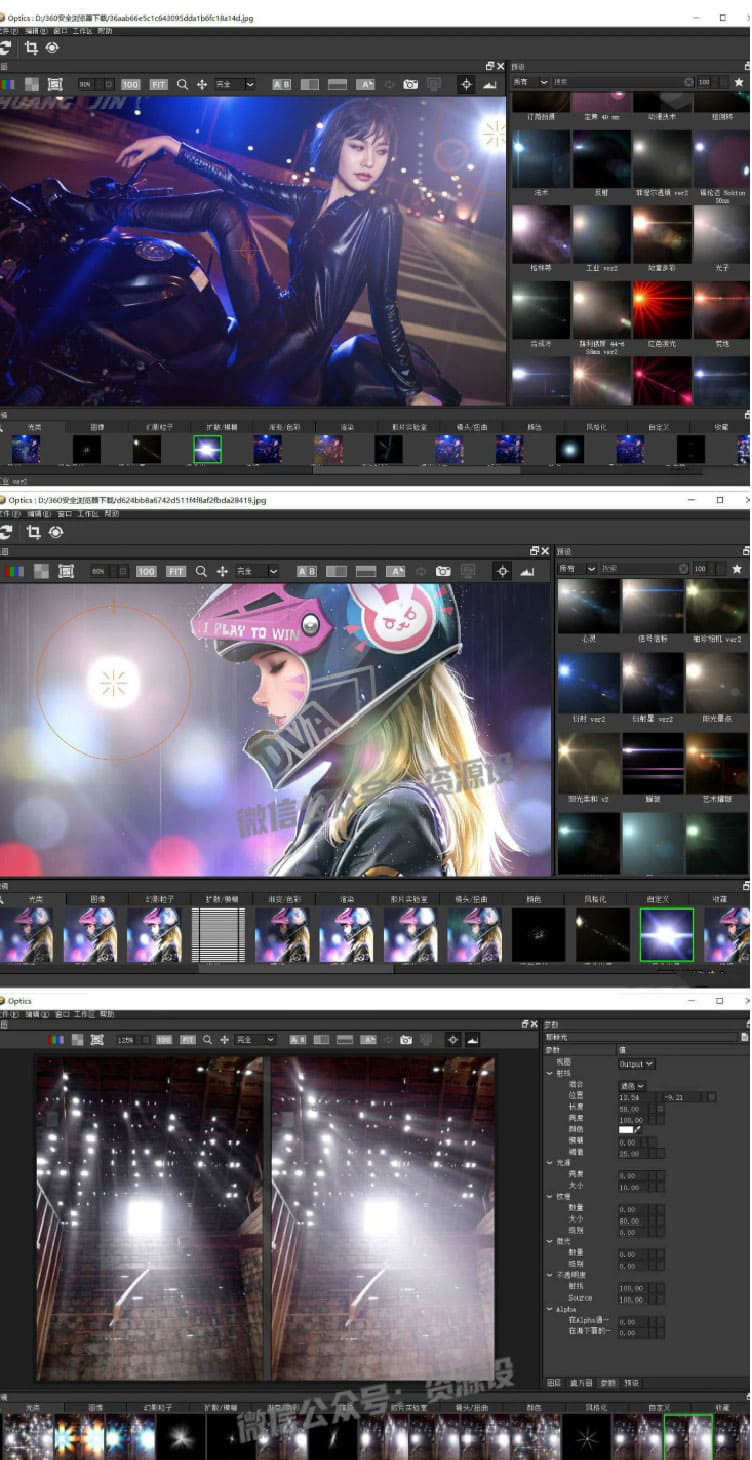
Task: Click the camera snapshot icon in stage lights window
Action: (406, 1040)
